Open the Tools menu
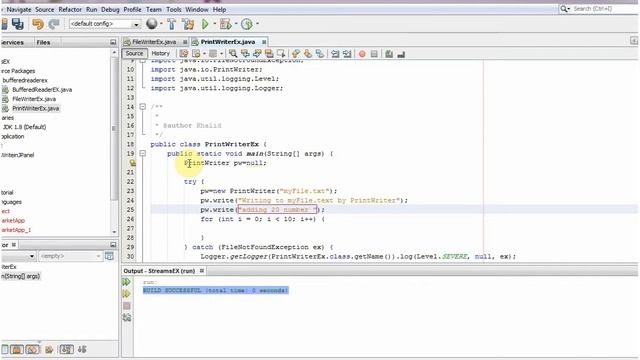 (x=173, y=9)
